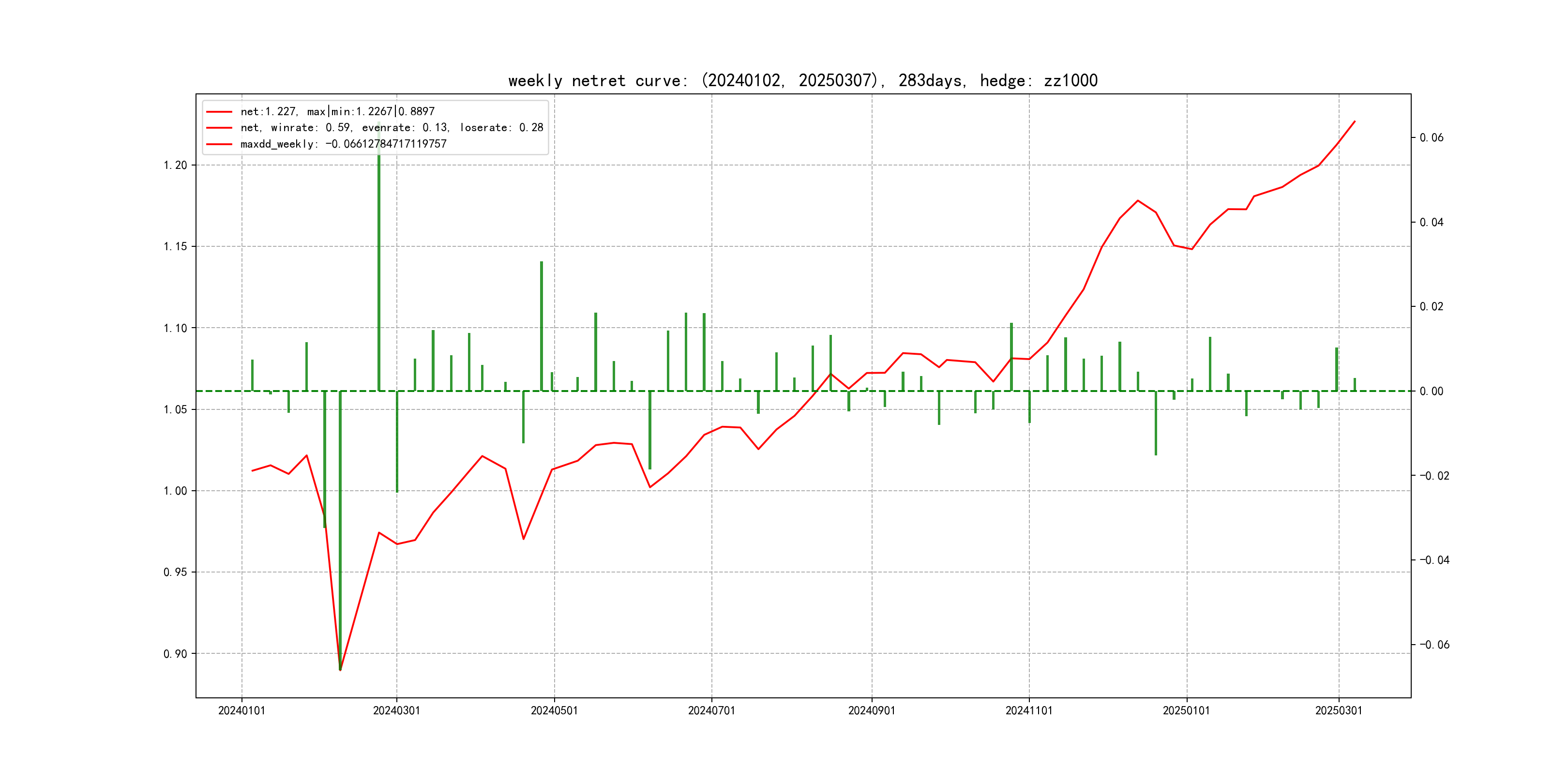Viewport: 1568px width, 784px height.
Task: Click the chart title text
Action: tap(802, 80)
